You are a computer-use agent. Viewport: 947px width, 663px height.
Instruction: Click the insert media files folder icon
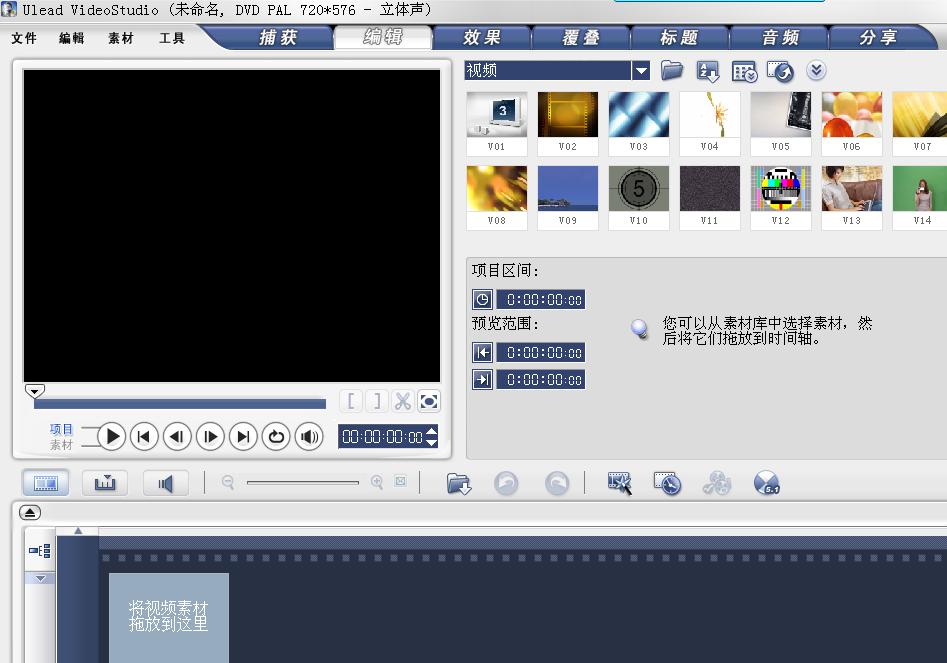click(x=459, y=484)
